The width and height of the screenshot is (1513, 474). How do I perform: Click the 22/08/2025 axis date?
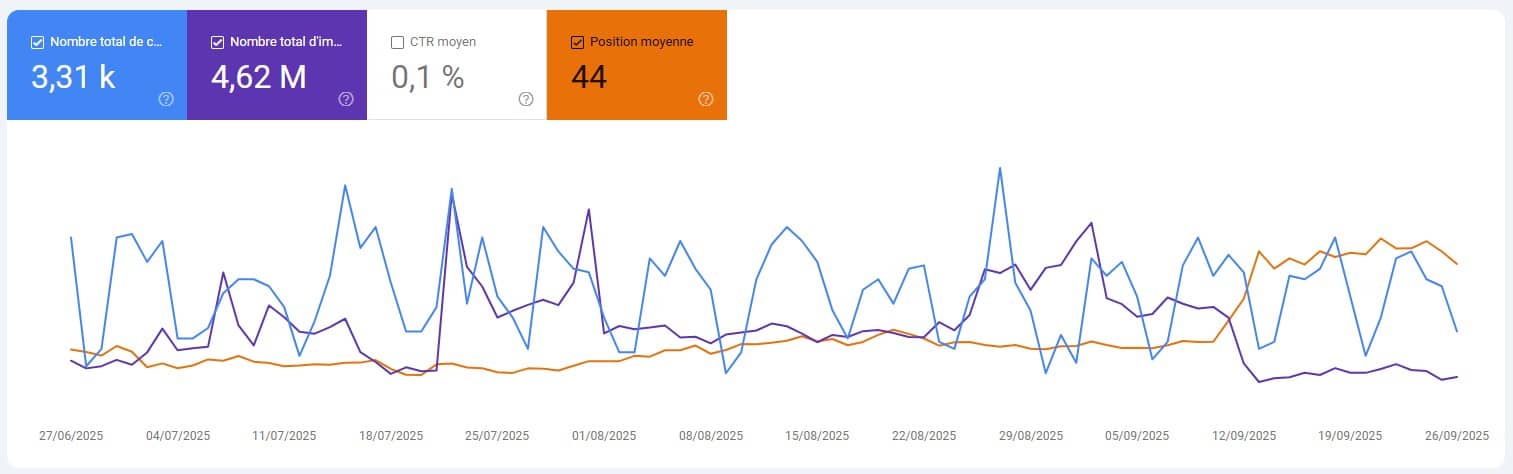[923, 436]
